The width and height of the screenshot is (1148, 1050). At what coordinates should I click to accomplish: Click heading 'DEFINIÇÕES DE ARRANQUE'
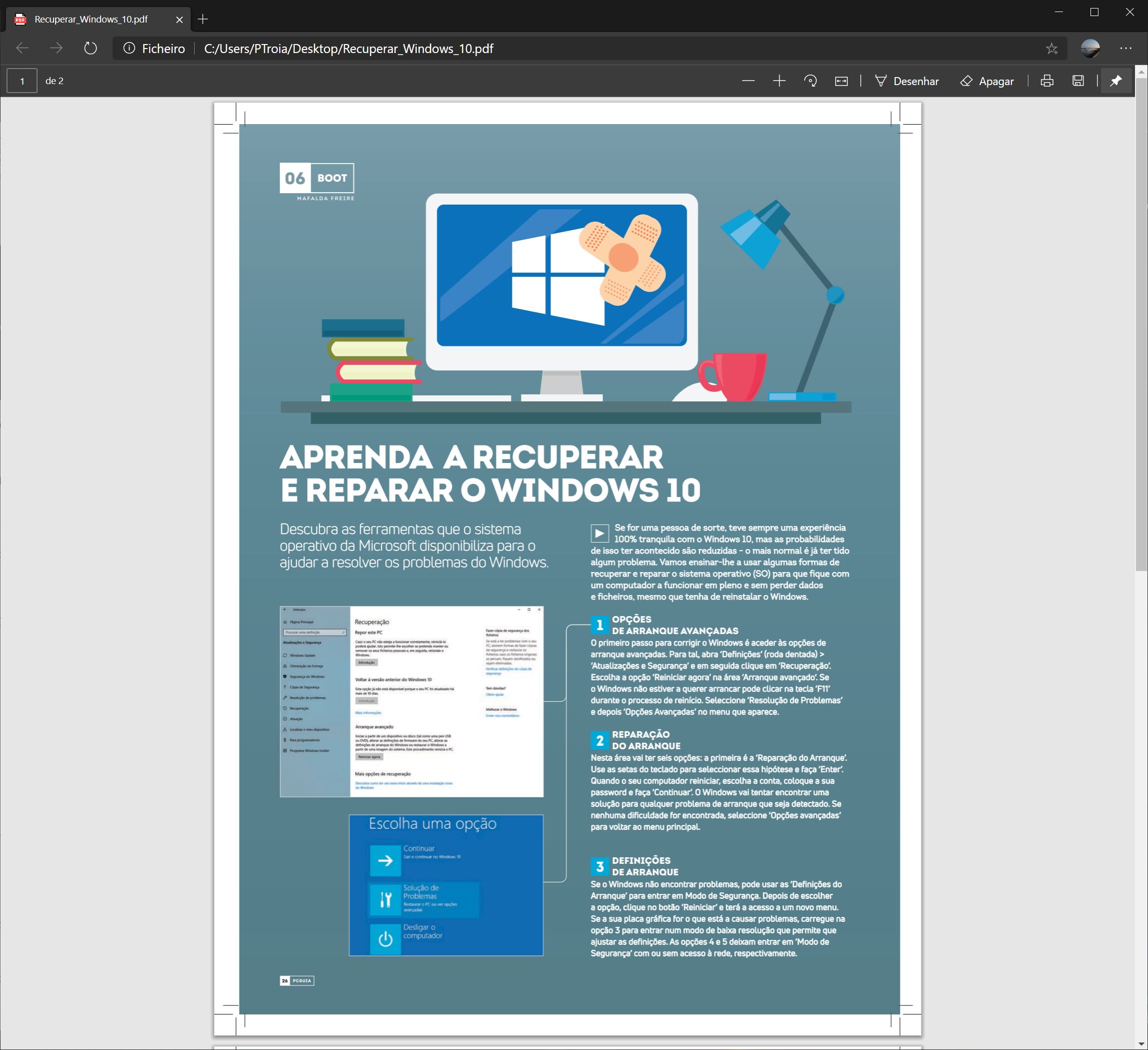[645, 866]
